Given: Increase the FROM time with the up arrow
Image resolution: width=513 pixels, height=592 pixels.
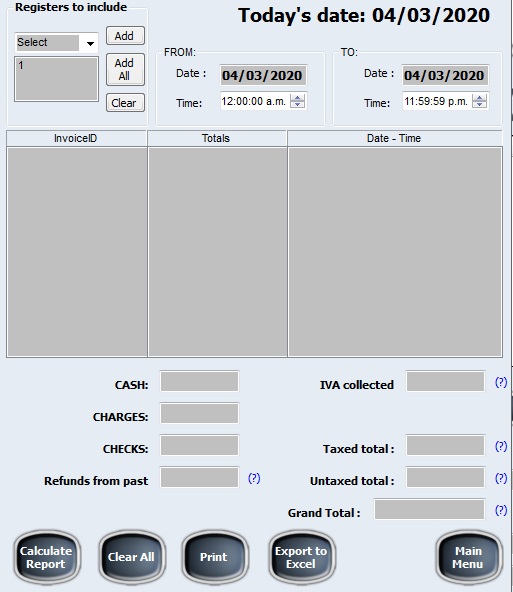Looking at the screenshot, I should (297, 98).
